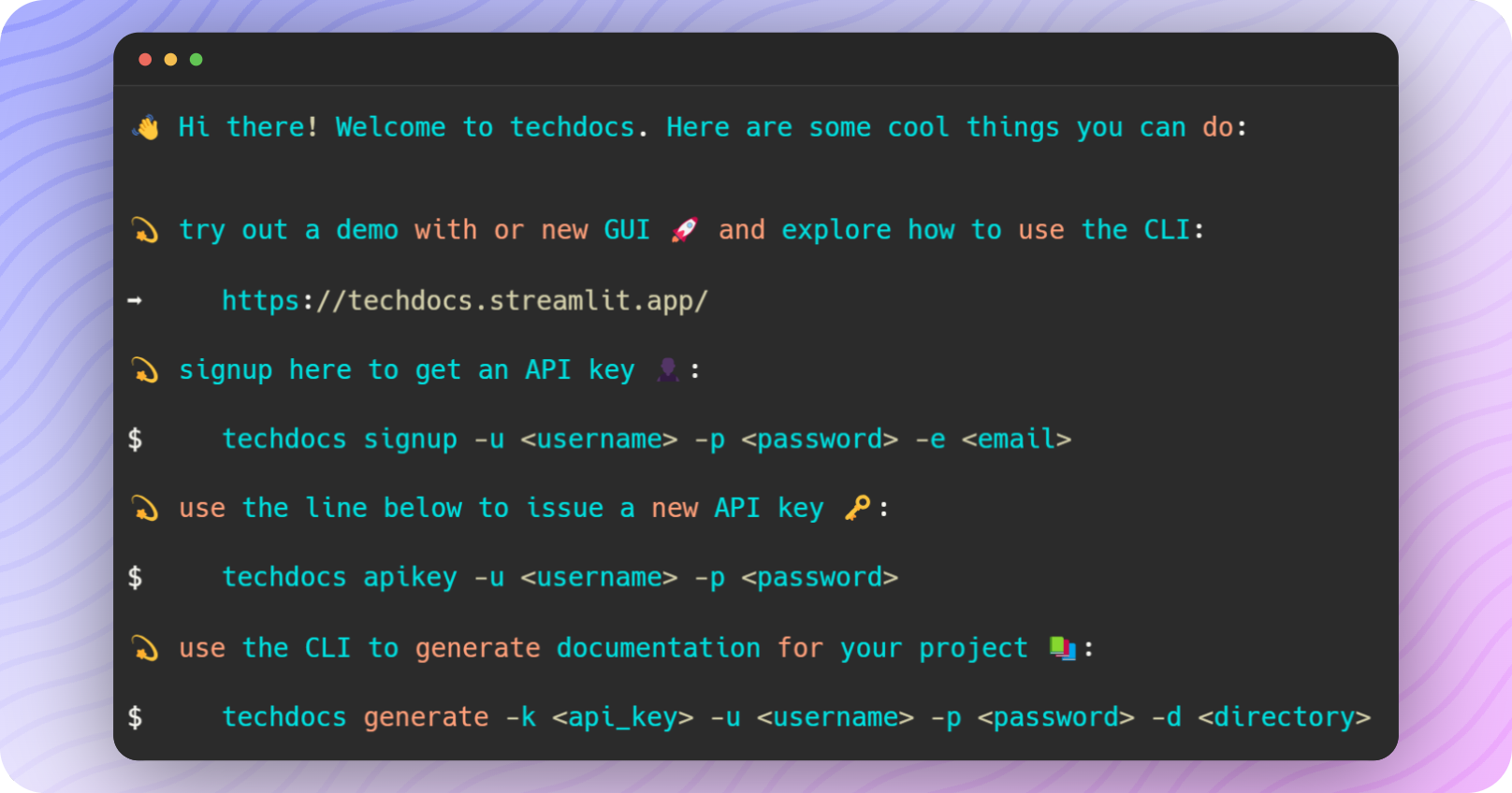
Task: Click the <email> placeholder in signup command
Action: pyautogui.click(x=1016, y=439)
